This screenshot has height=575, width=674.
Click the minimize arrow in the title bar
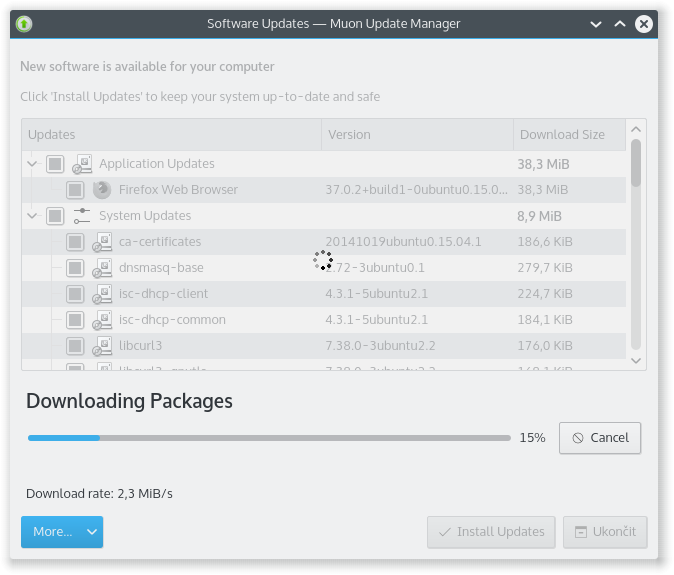coord(596,24)
